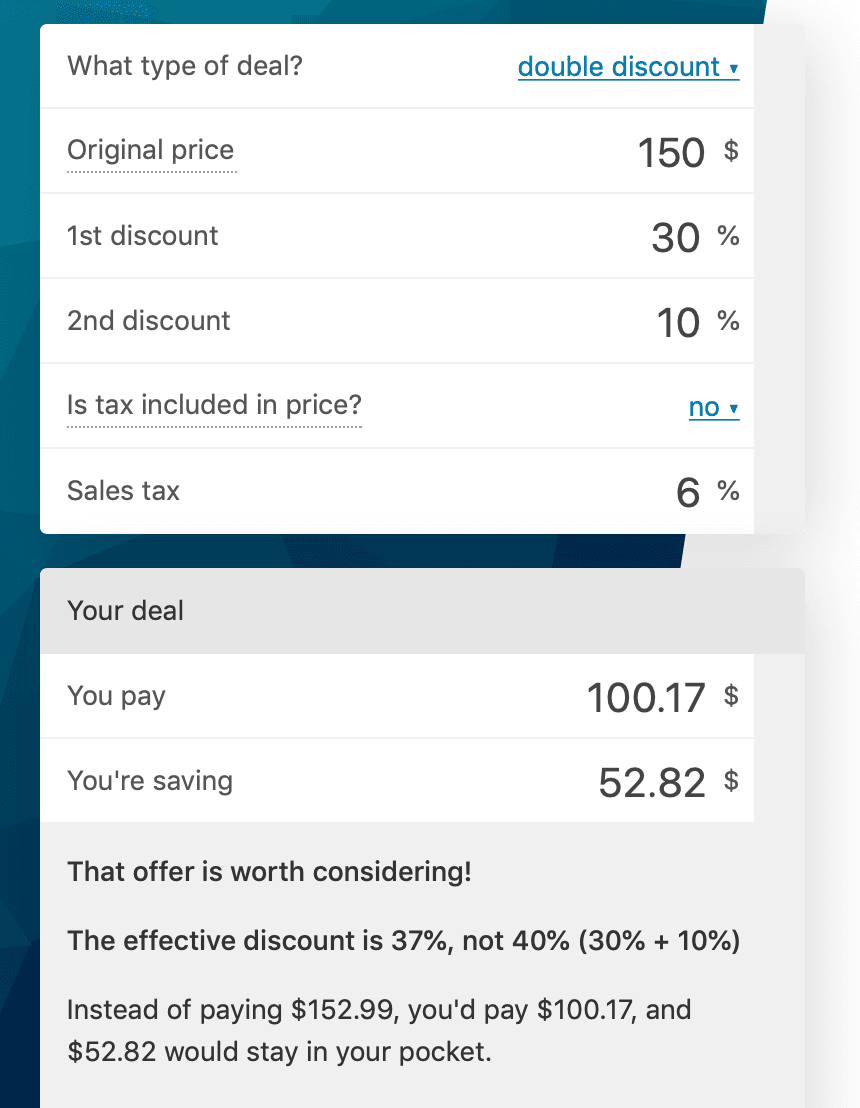The width and height of the screenshot is (860, 1108).
Task: Click 'That offer is worth considering!' text
Action: point(268,872)
